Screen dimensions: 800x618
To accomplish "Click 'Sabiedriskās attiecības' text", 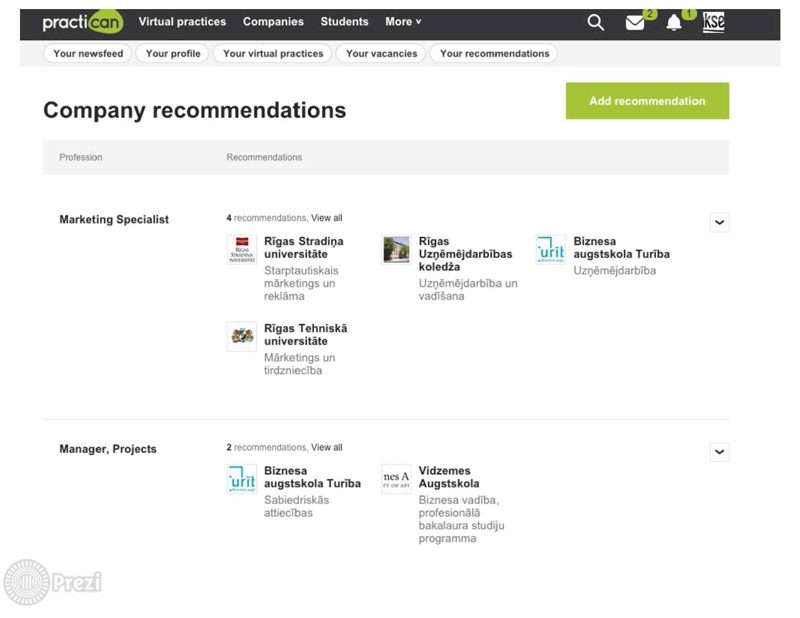I will coord(296,506).
